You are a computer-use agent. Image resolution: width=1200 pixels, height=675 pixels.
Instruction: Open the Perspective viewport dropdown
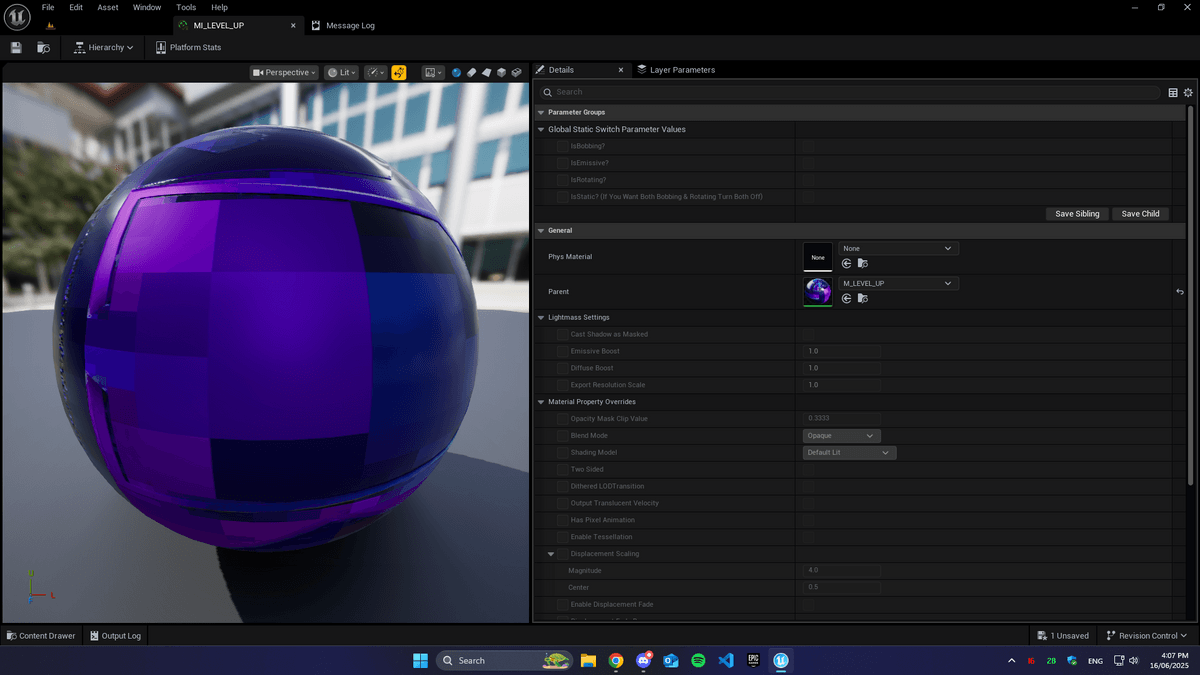click(284, 72)
